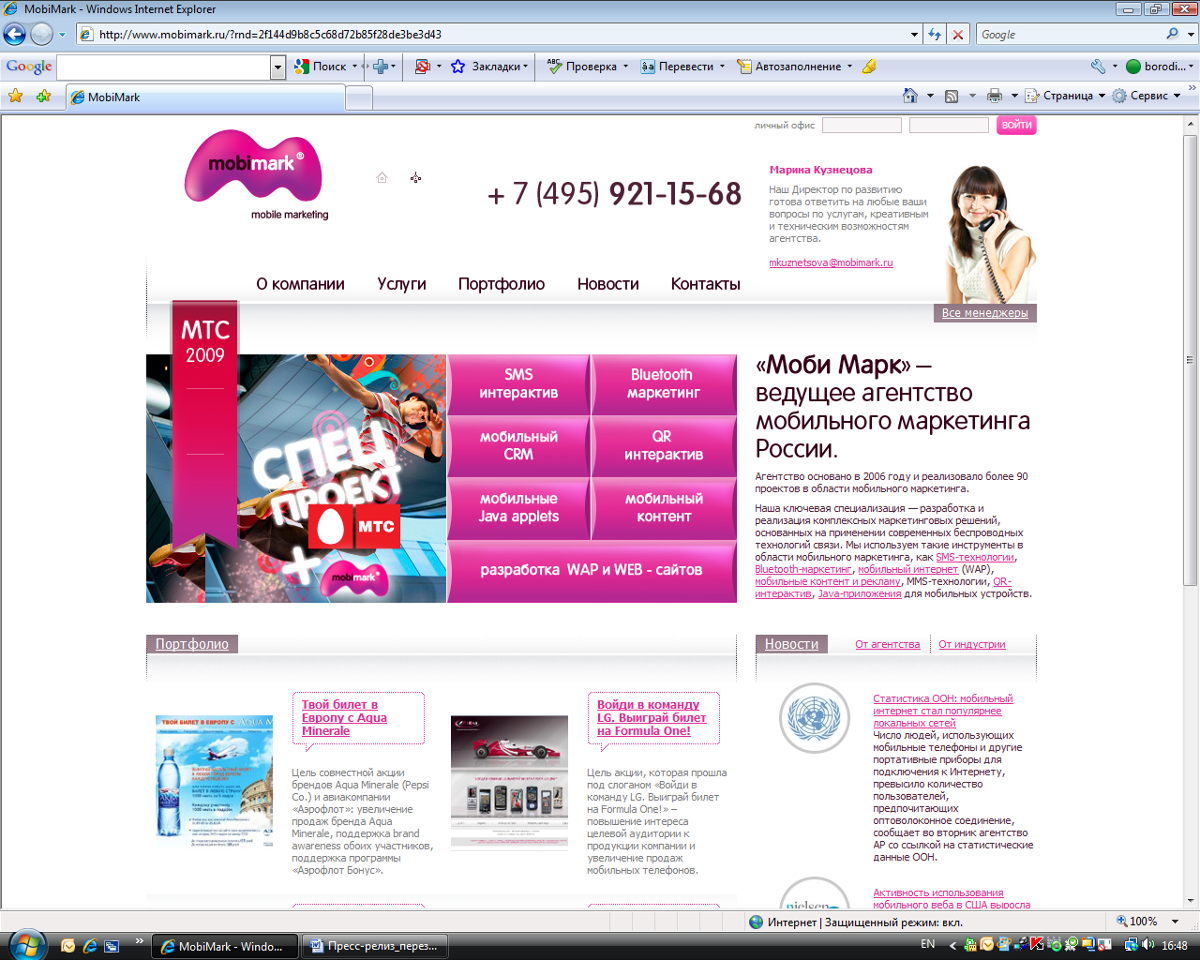
Task: Click the Add to Favorites star-plus icon
Action: pyautogui.click(x=43, y=97)
